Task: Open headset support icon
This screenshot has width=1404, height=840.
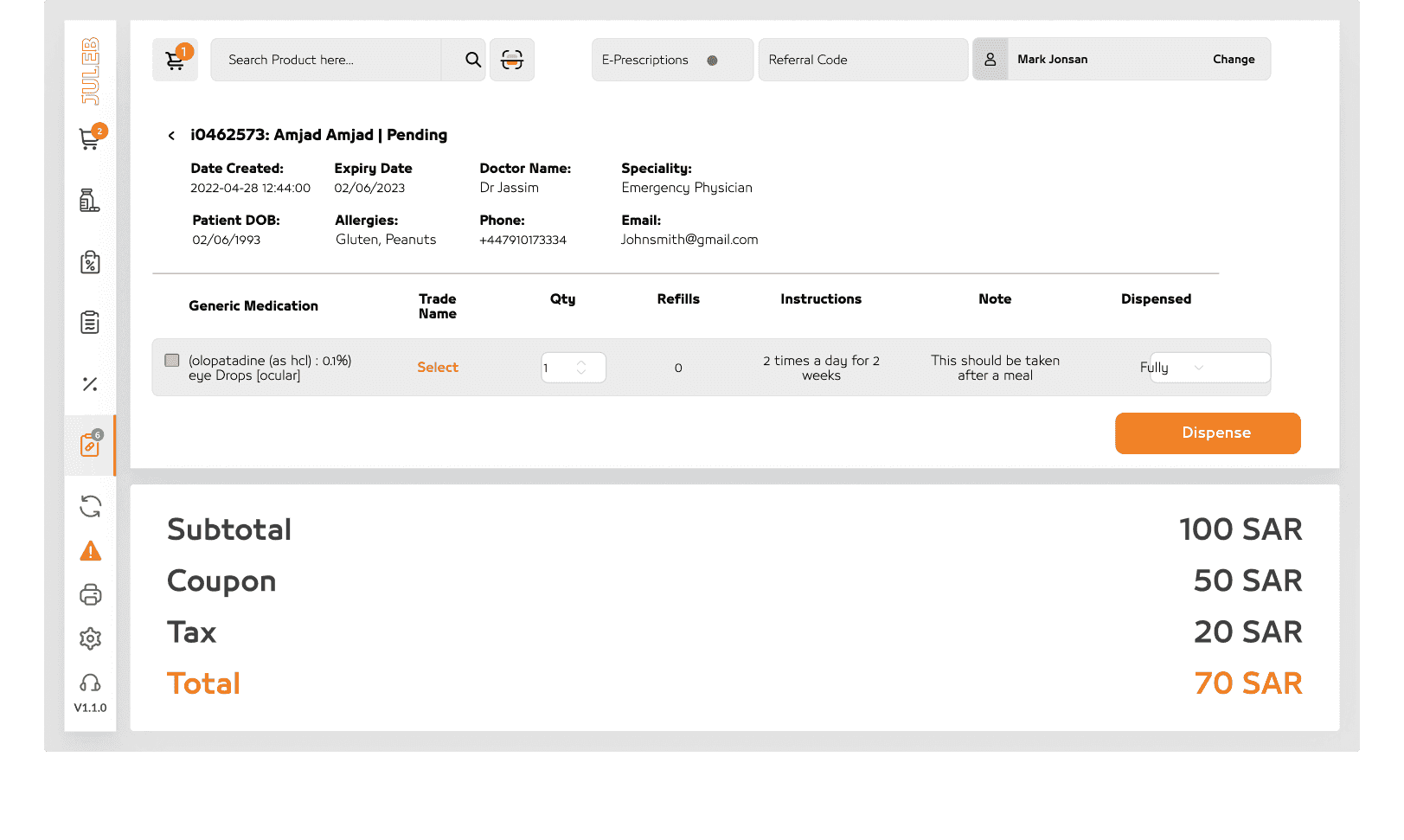Action: (90, 683)
